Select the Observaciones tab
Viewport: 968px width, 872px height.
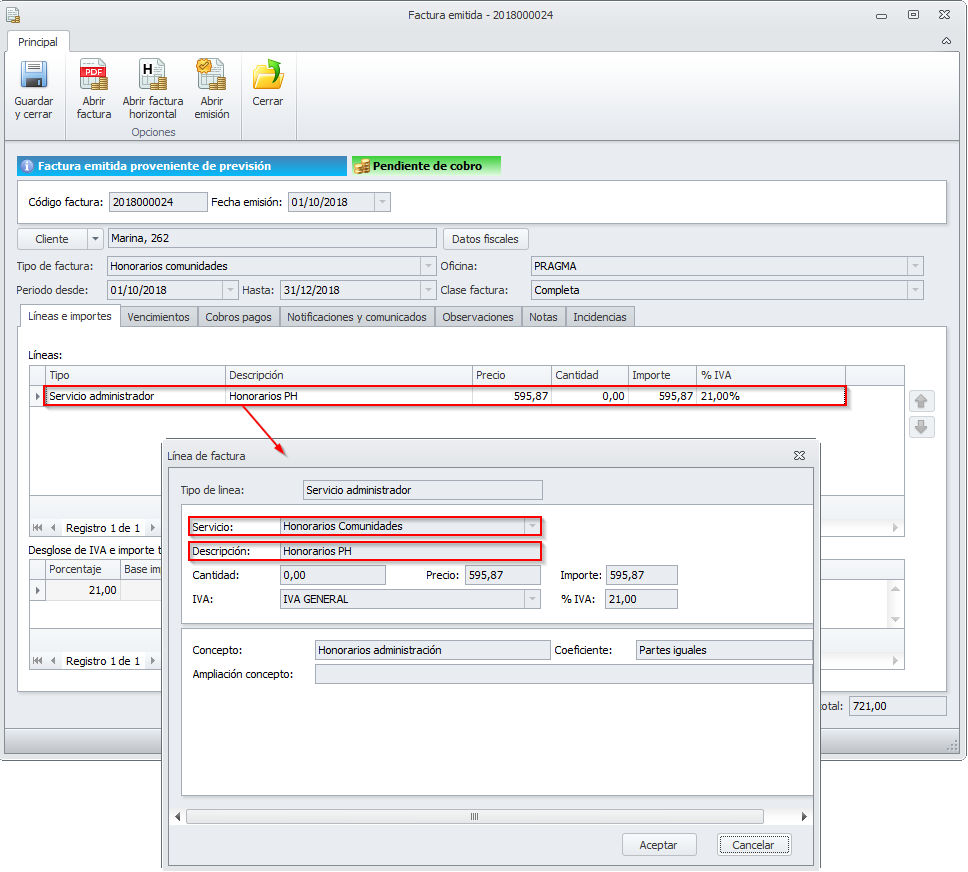pyautogui.click(x=477, y=317)
